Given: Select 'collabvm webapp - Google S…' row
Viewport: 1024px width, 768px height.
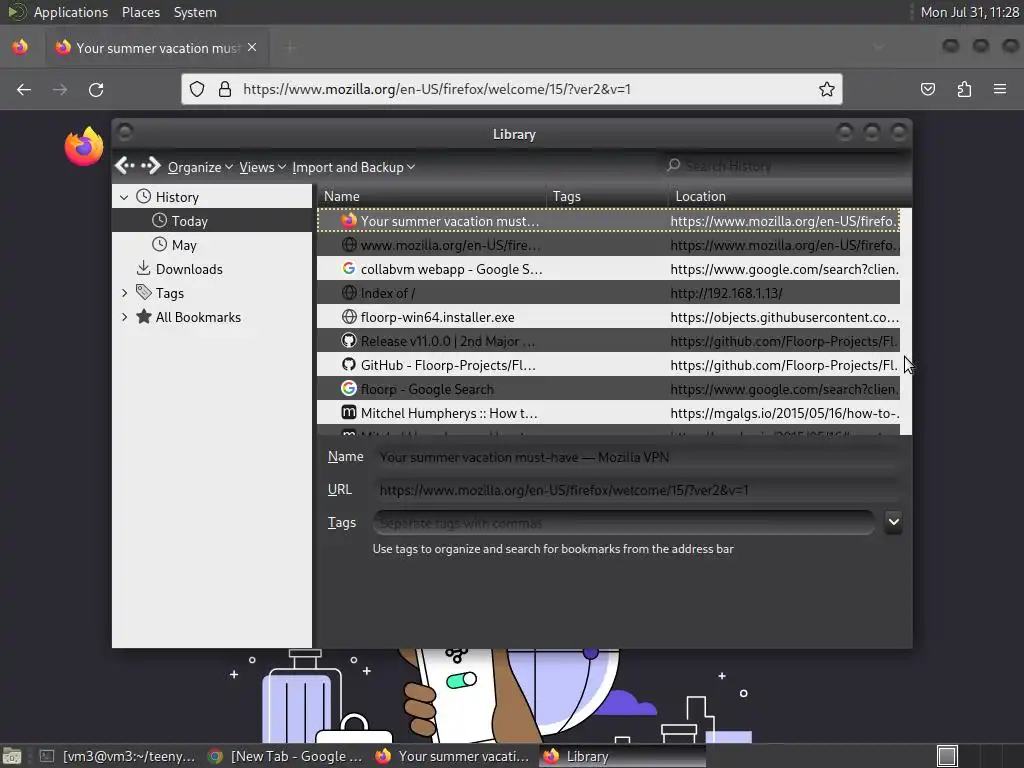Looking at the screenshot, I should (x=608, y=269).
